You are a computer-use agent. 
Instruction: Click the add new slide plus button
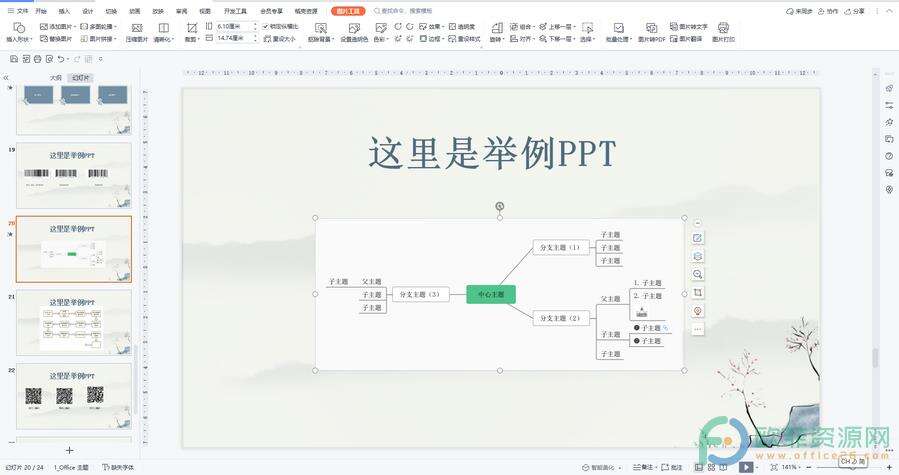pyautogui.click(x=69, y=450)
